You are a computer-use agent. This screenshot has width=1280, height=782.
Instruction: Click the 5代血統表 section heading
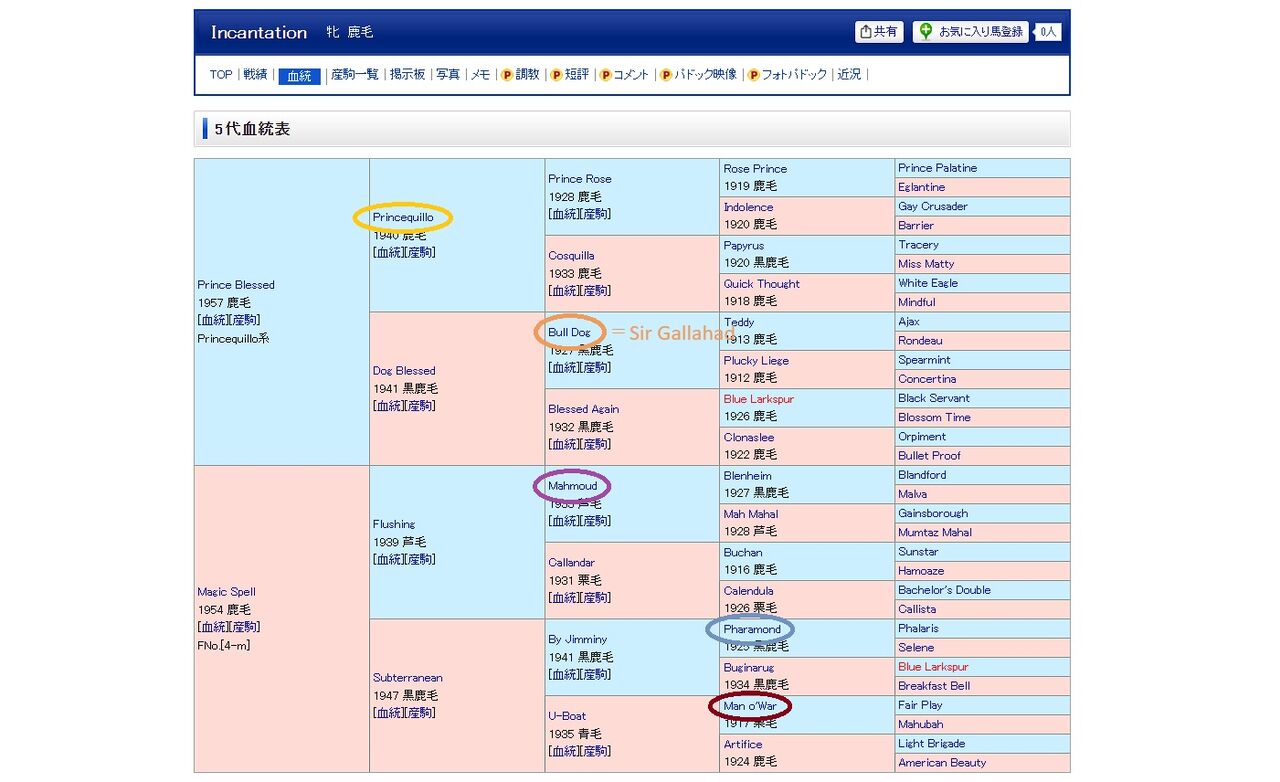click(252, 129)
